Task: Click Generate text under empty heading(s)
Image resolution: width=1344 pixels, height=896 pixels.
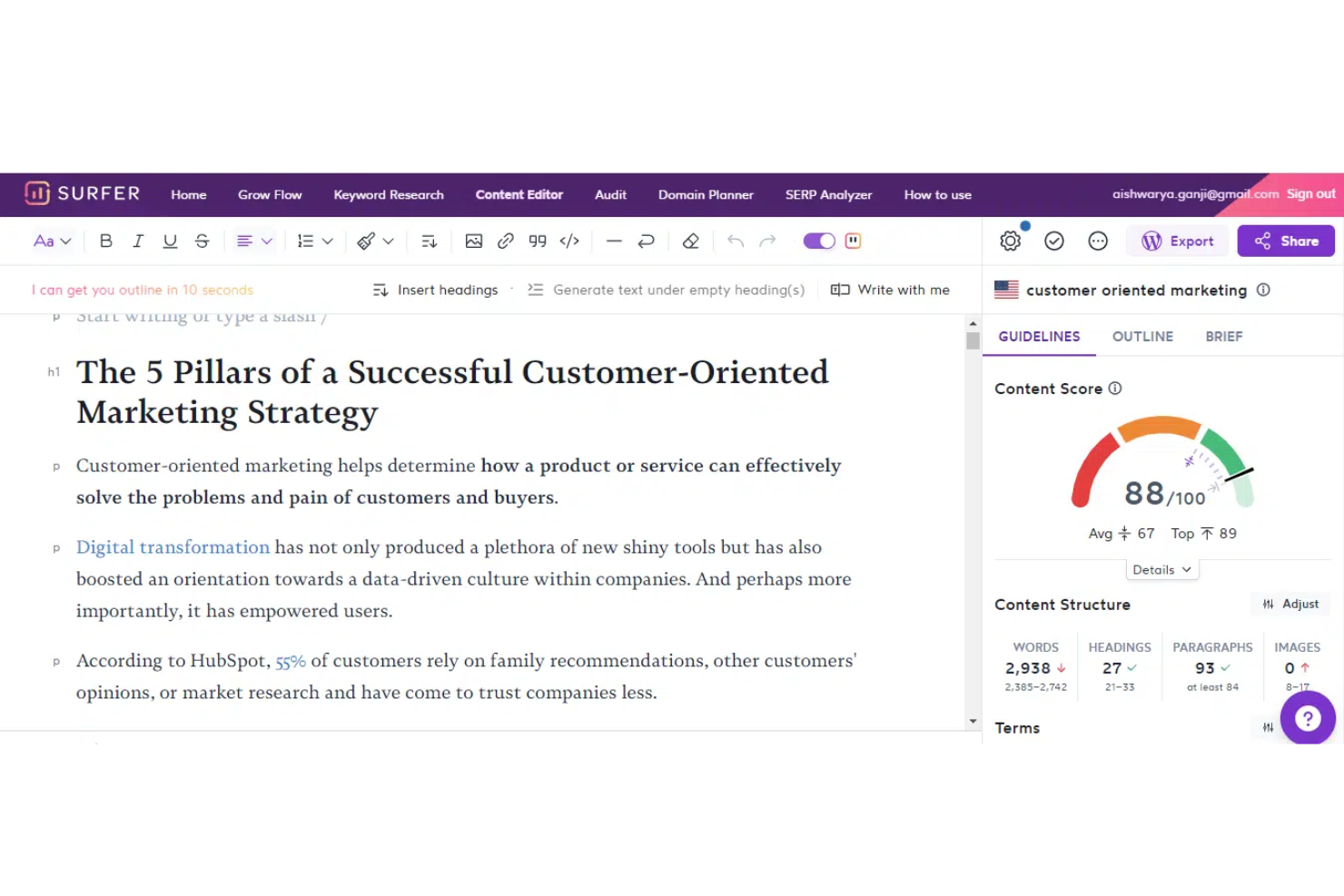Action: [x=667, y=290]
